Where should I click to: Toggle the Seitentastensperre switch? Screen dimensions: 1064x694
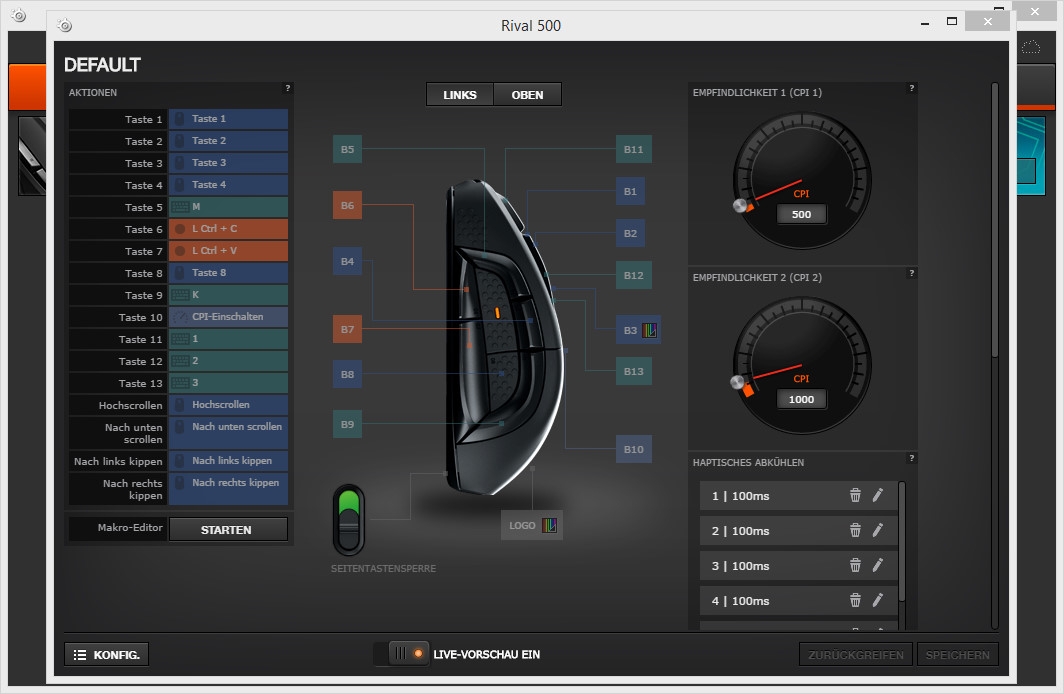click(x=349, y=518)
